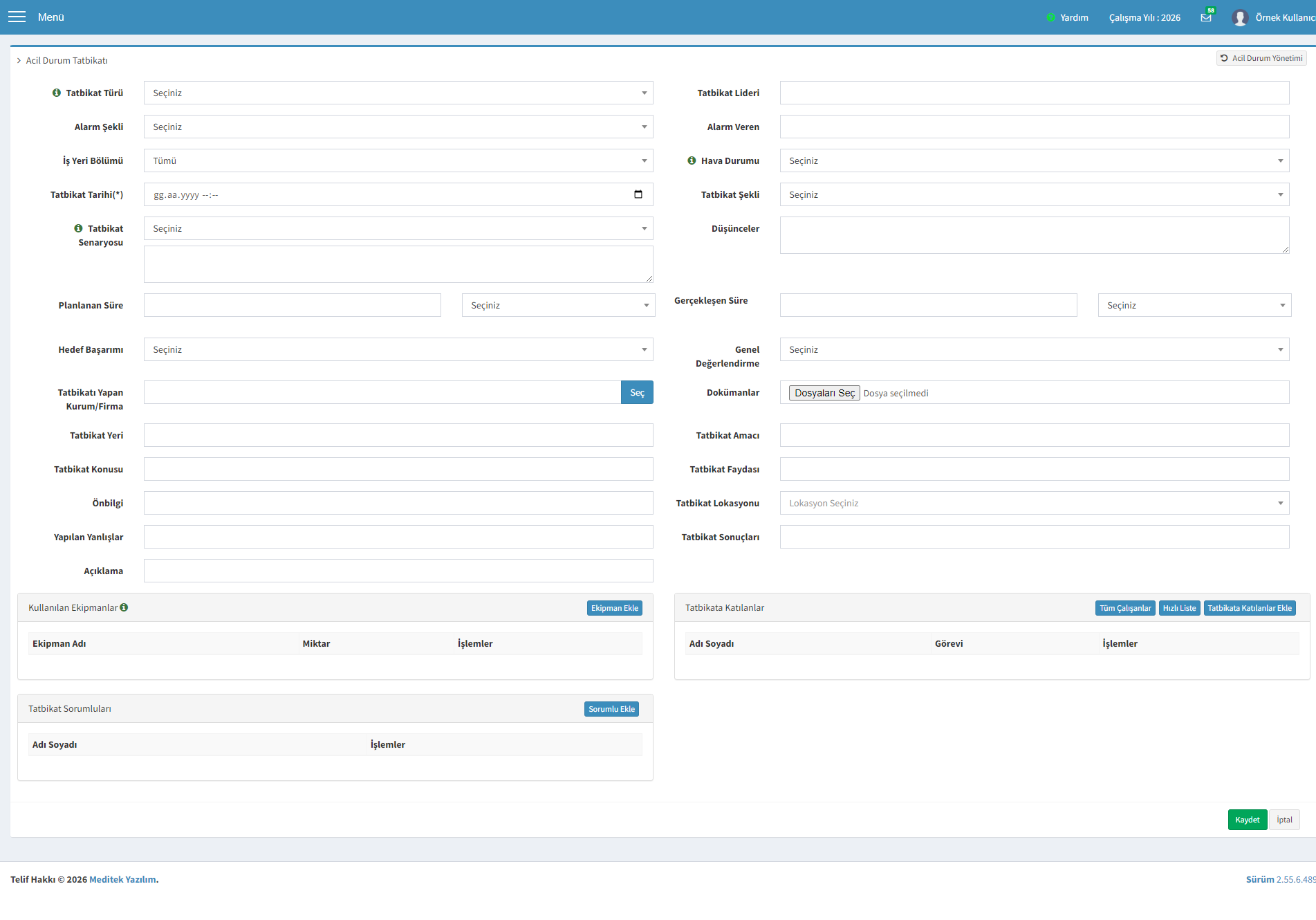Click the mail notifications envelope icon
The image size is (1316, 920).
point(1206,17)
